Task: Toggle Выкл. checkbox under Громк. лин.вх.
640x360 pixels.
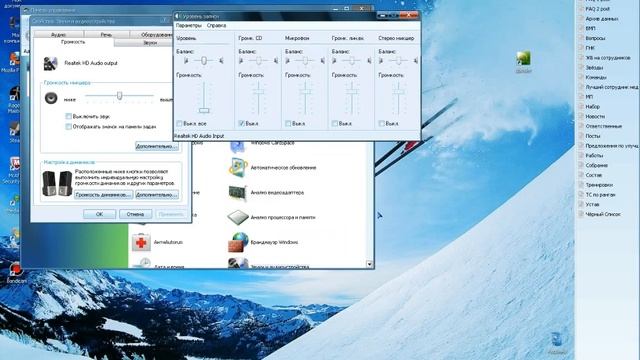Action: 335,123
